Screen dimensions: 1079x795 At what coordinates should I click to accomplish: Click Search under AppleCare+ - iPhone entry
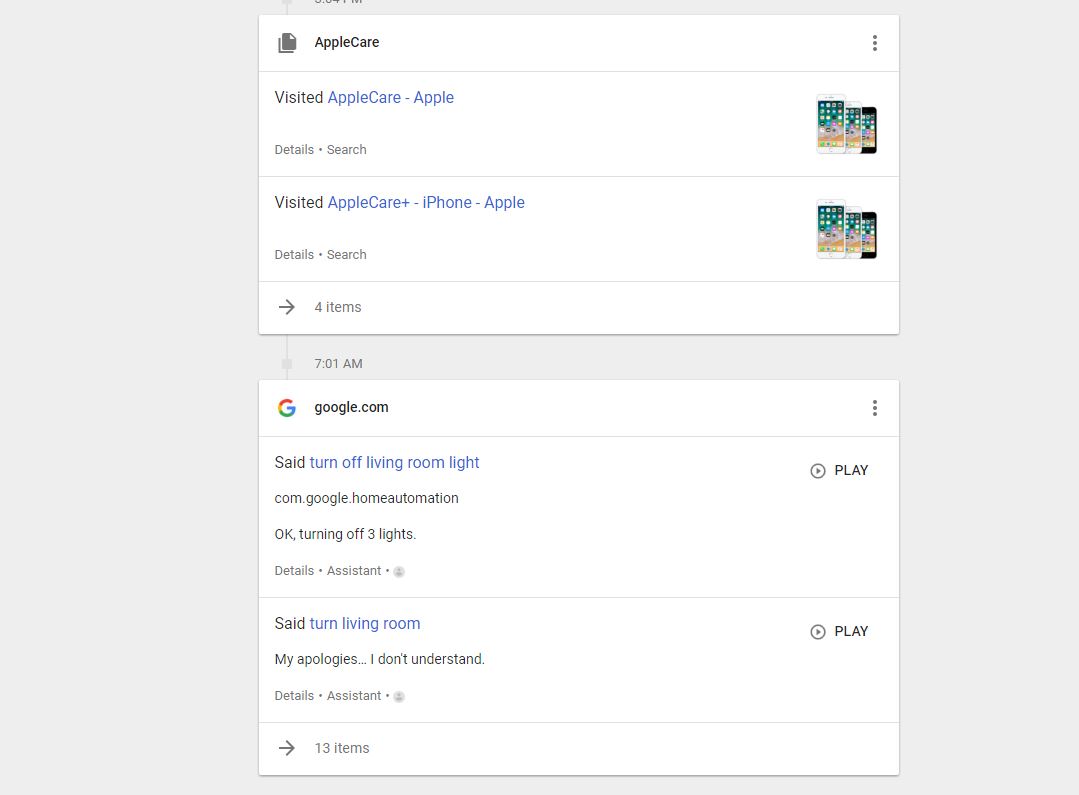point(346,255)
